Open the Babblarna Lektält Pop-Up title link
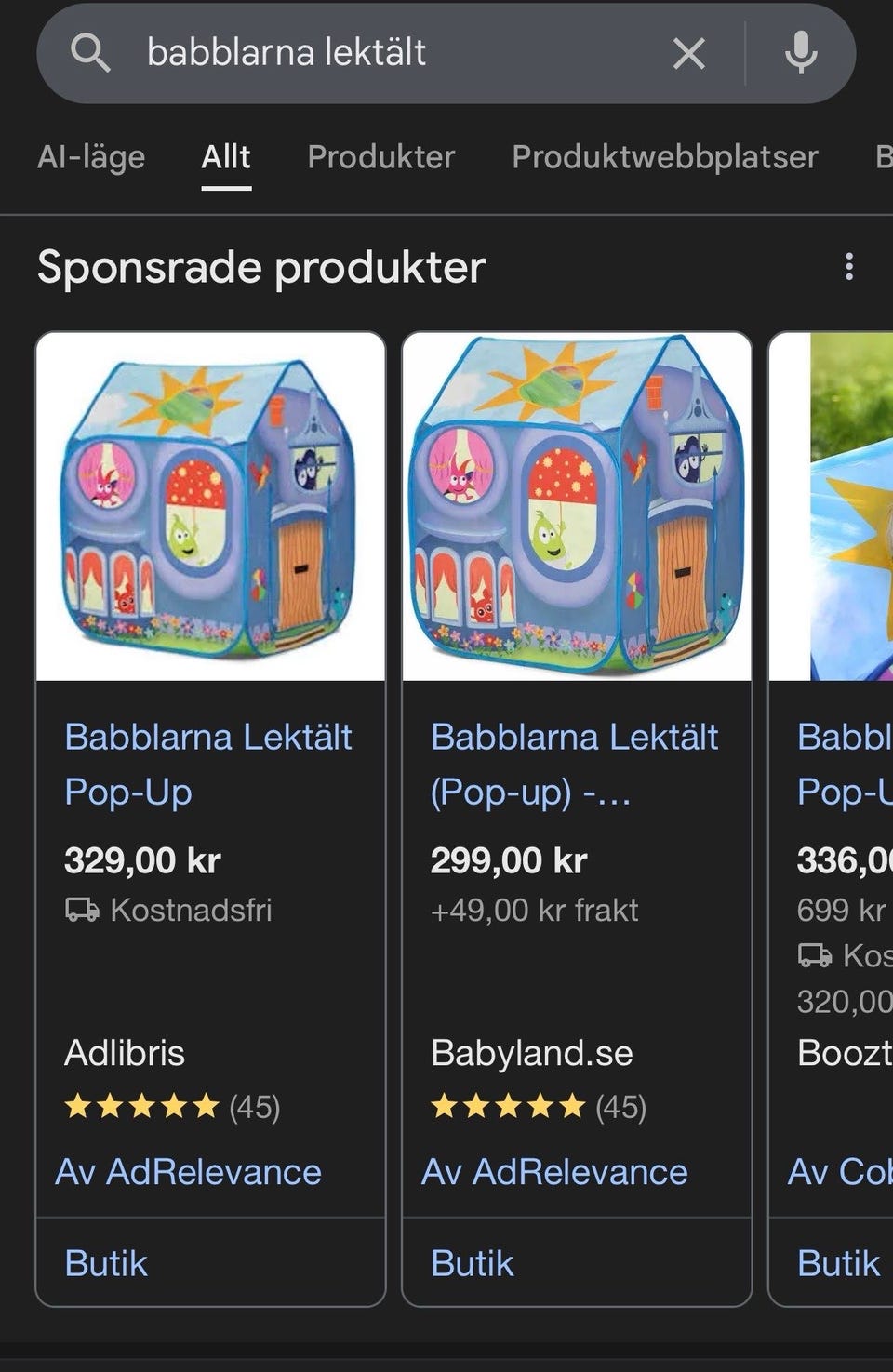 [x=207, y=764]
